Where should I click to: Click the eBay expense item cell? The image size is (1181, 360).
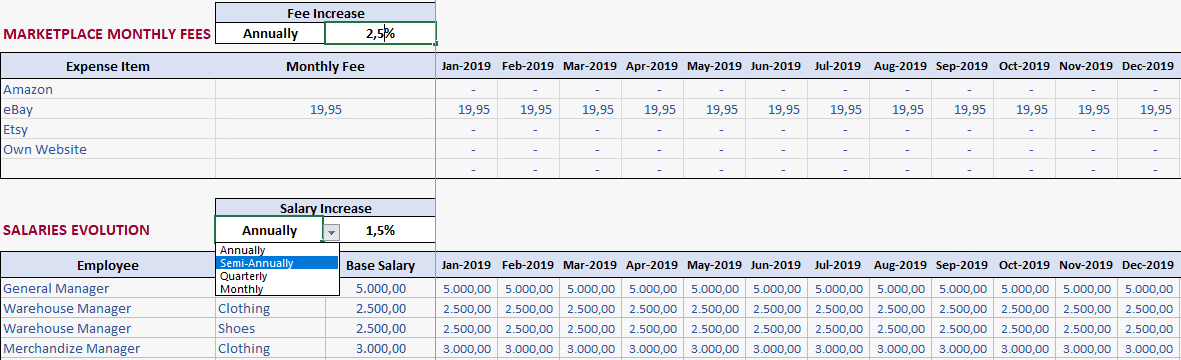[x=108, y=109]
